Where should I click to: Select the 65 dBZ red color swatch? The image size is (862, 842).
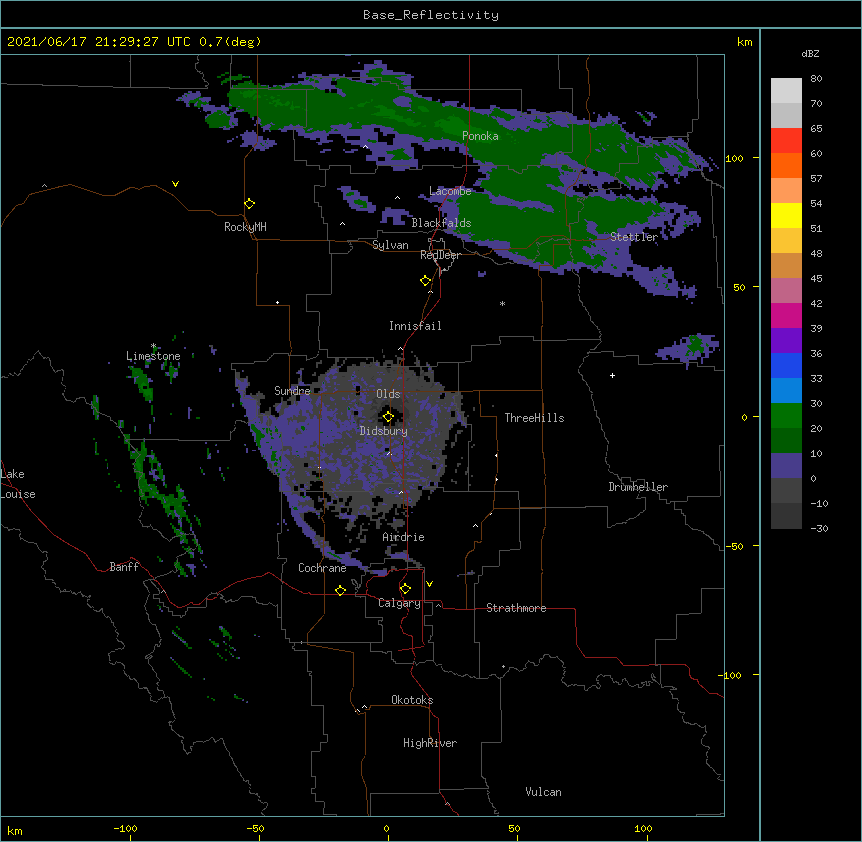pyautogui.click(x=786, y=141)
